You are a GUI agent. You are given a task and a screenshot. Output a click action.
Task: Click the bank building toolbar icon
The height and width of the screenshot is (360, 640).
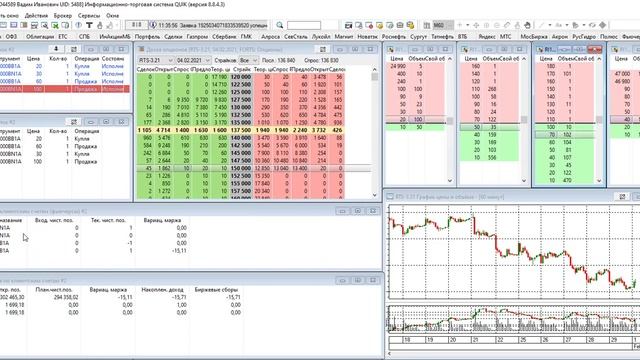tap(400, 25)
